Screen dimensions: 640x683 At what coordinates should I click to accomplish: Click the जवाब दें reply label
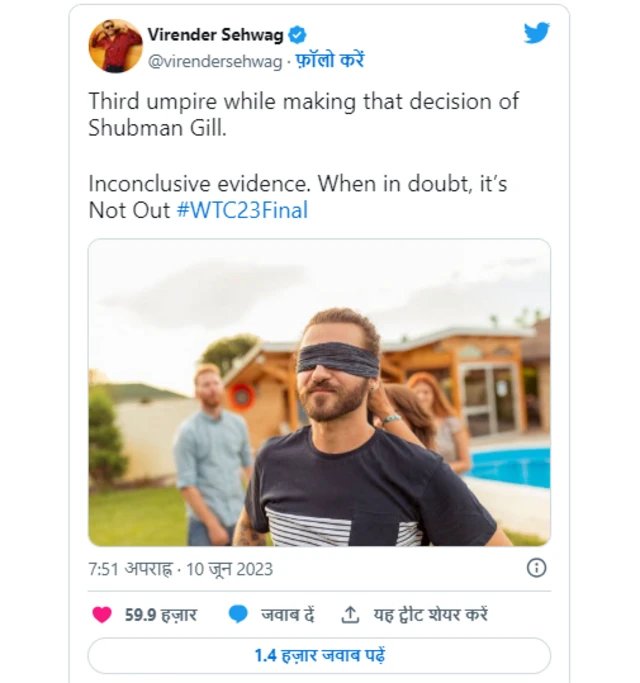tap(289, 615)
